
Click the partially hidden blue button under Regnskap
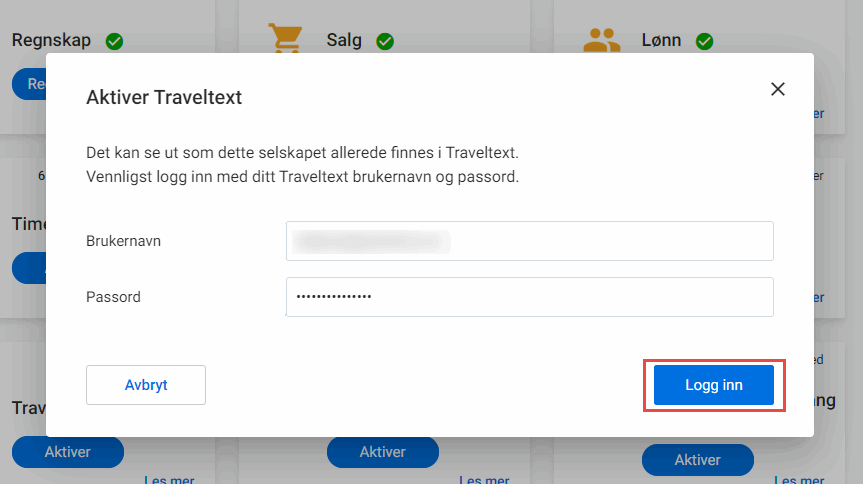(30, 85)
